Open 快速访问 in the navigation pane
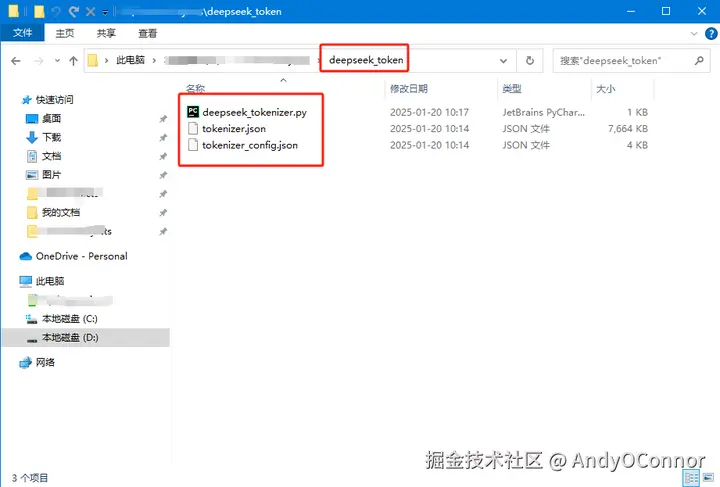The width and height of the screenshot is (720, 487). (54, 100)
